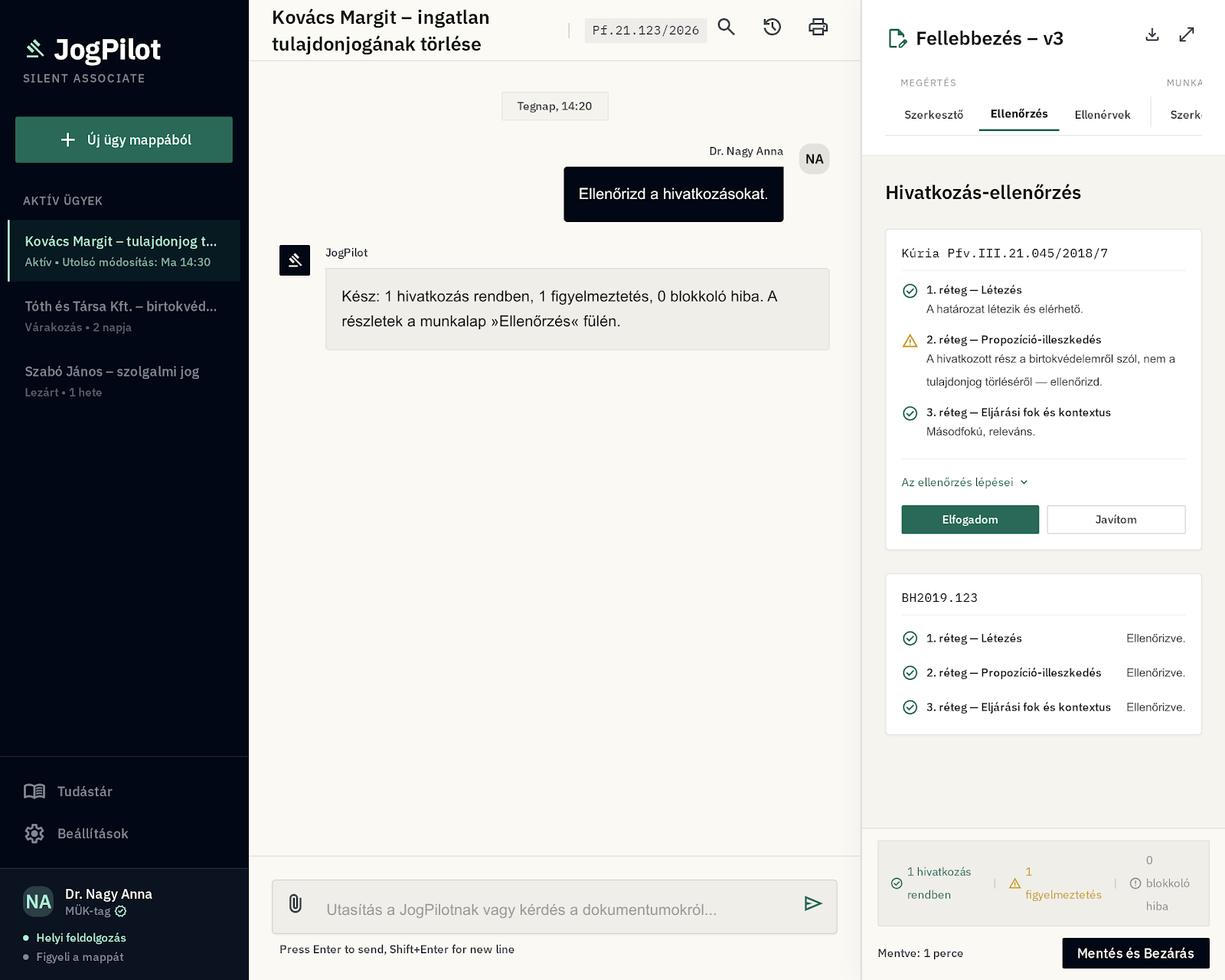Expand Az ellenőrzés lépései
Image resolution: width=1225 pixels, height=980 pixels.
click(x=965, y=482)
